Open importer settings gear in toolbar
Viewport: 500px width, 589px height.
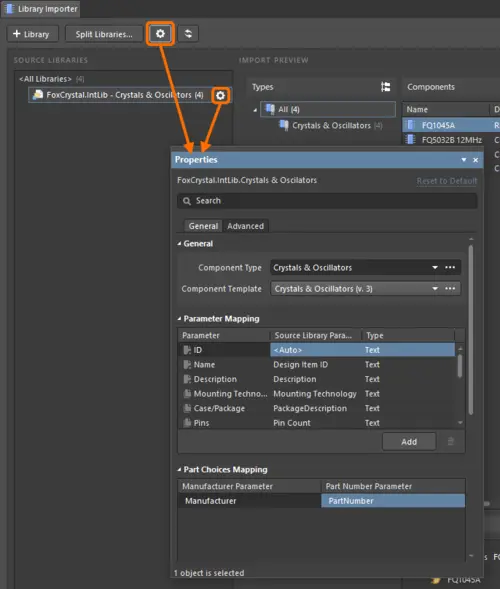point(160,34)
